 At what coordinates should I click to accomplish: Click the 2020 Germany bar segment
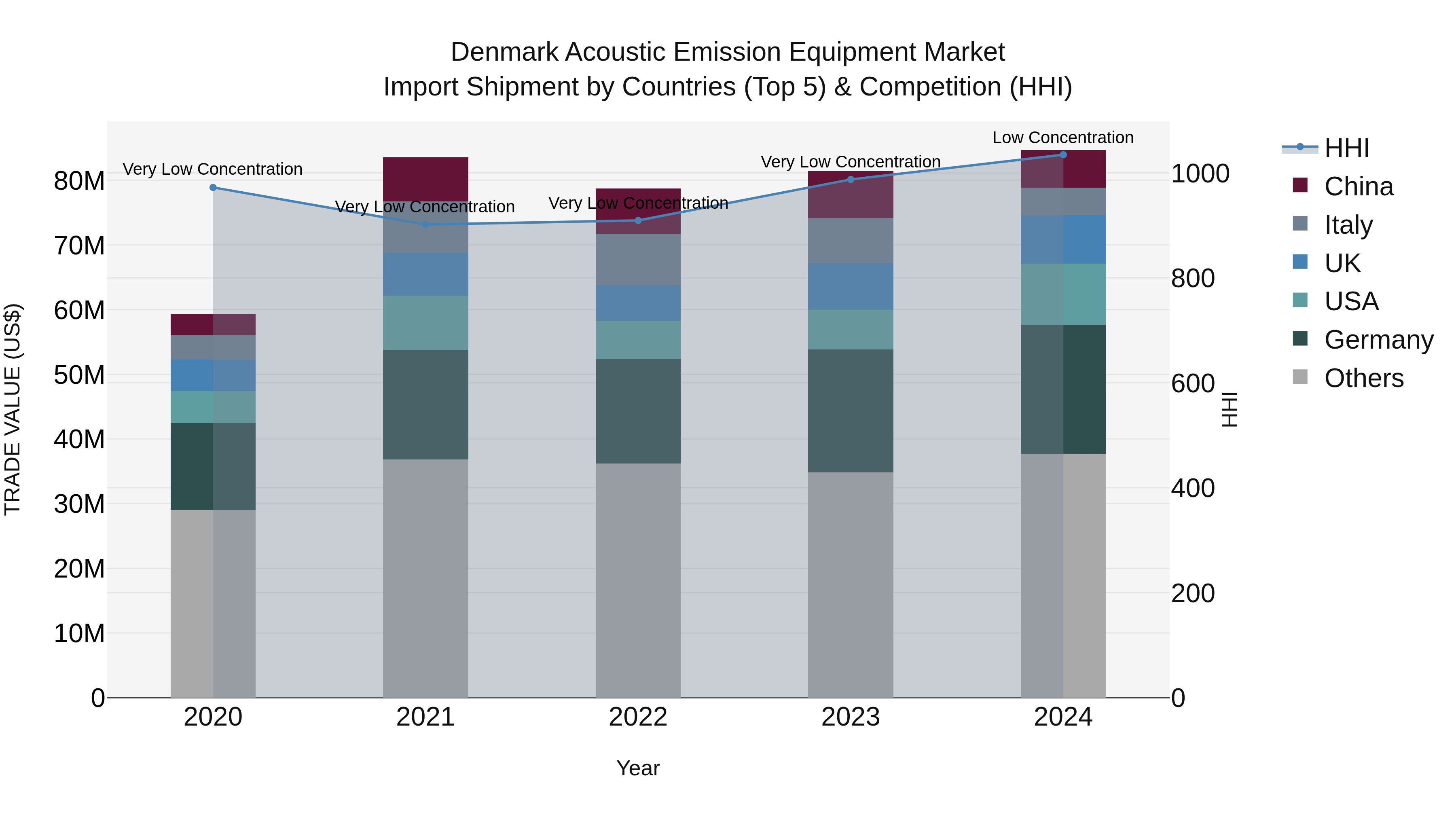tap(213, 467)
